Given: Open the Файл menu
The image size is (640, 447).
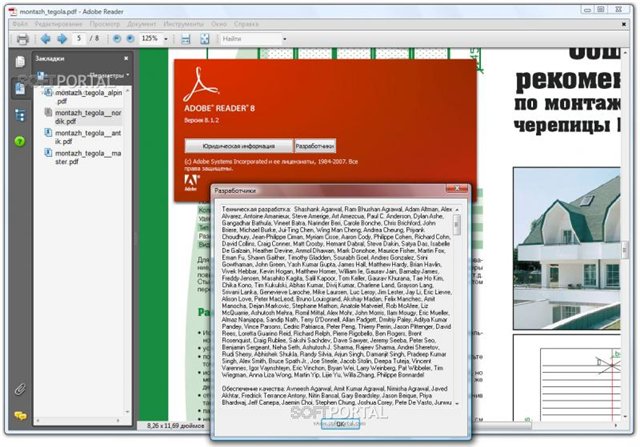Looking at the screenshot, I should pyautogui.click(x=20, y=24).
